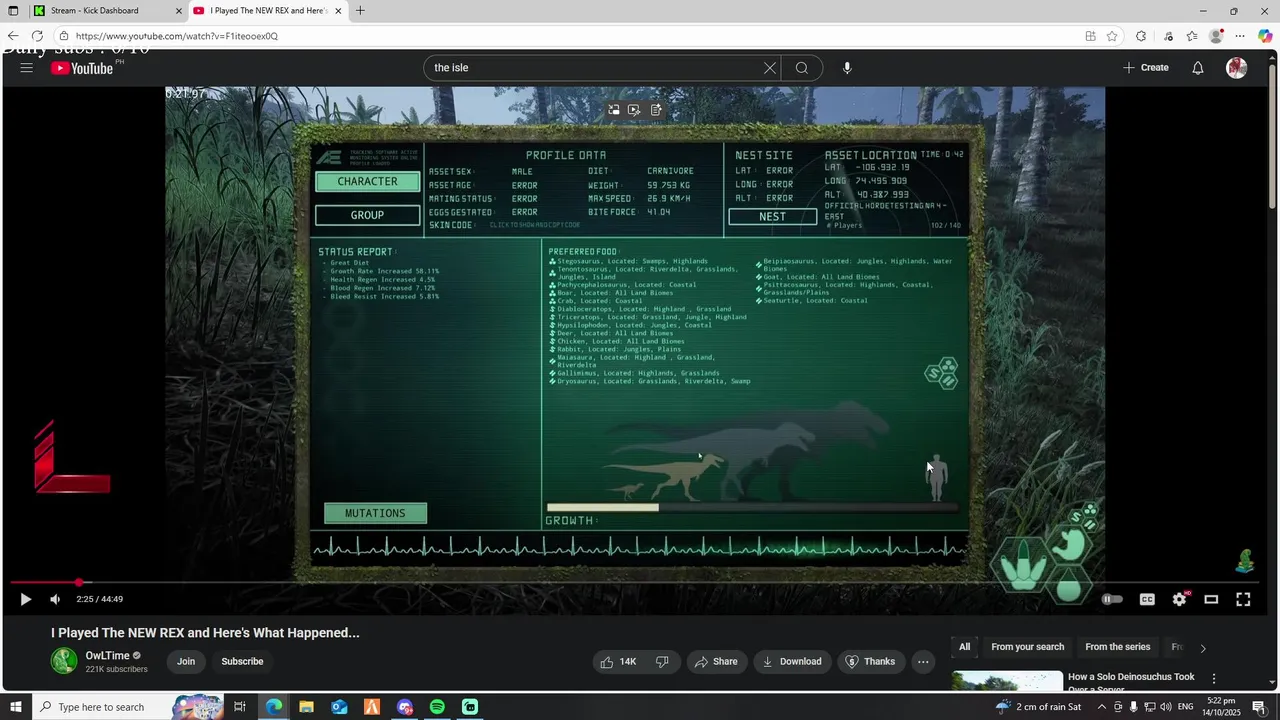
Task: Enter full screen mode
Action: (x=1243, y=599)
